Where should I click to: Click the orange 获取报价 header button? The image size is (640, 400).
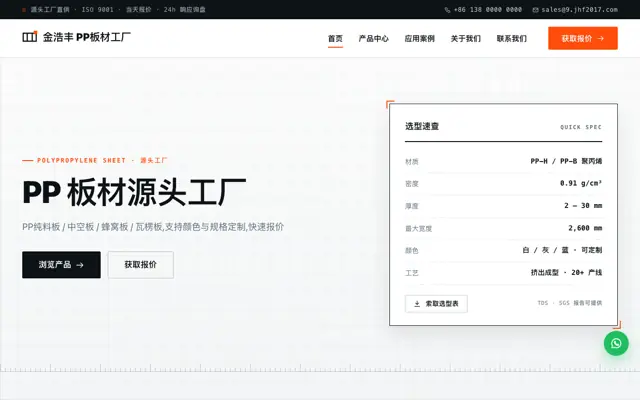pos(582,38)
